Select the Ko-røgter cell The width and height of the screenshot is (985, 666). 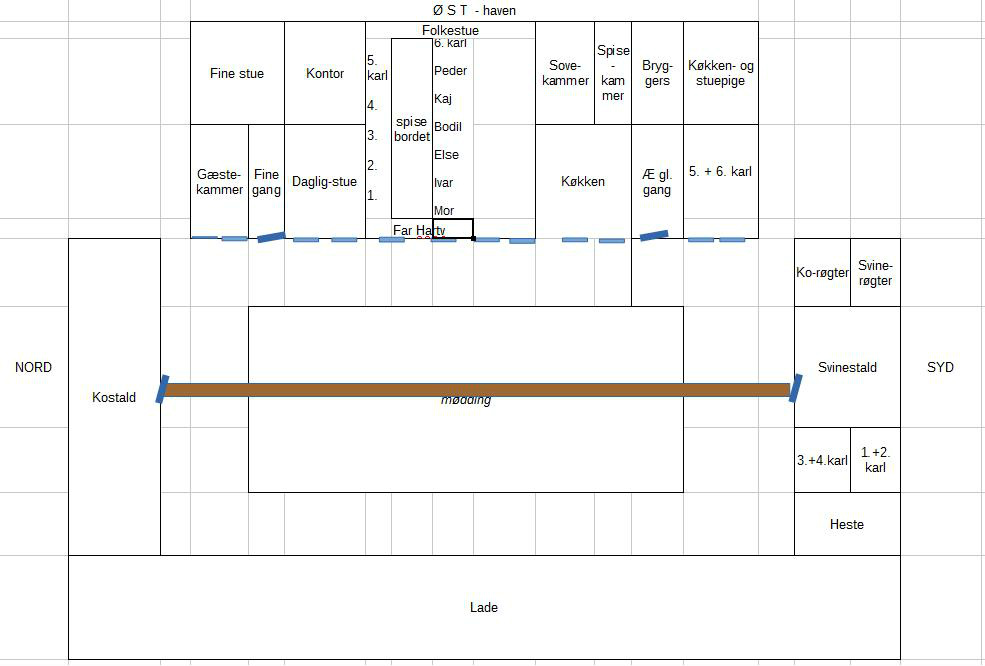tap(822, 273)
